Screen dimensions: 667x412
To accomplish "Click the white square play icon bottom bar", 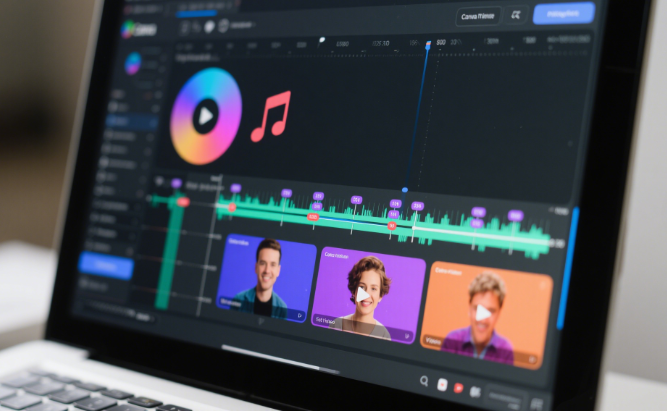I will pos(442,385).
